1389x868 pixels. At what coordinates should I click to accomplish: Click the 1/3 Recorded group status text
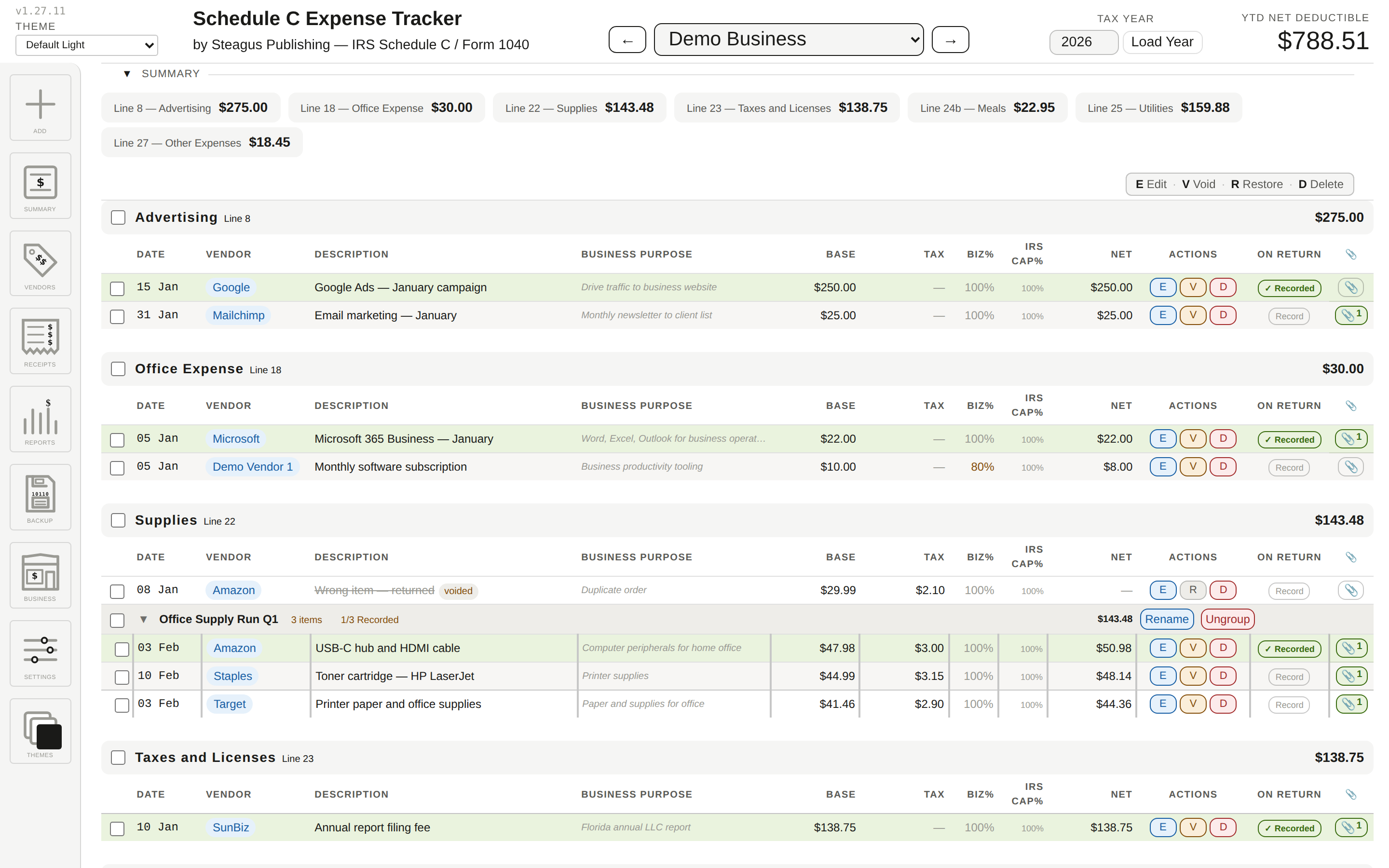coord(369,620)
